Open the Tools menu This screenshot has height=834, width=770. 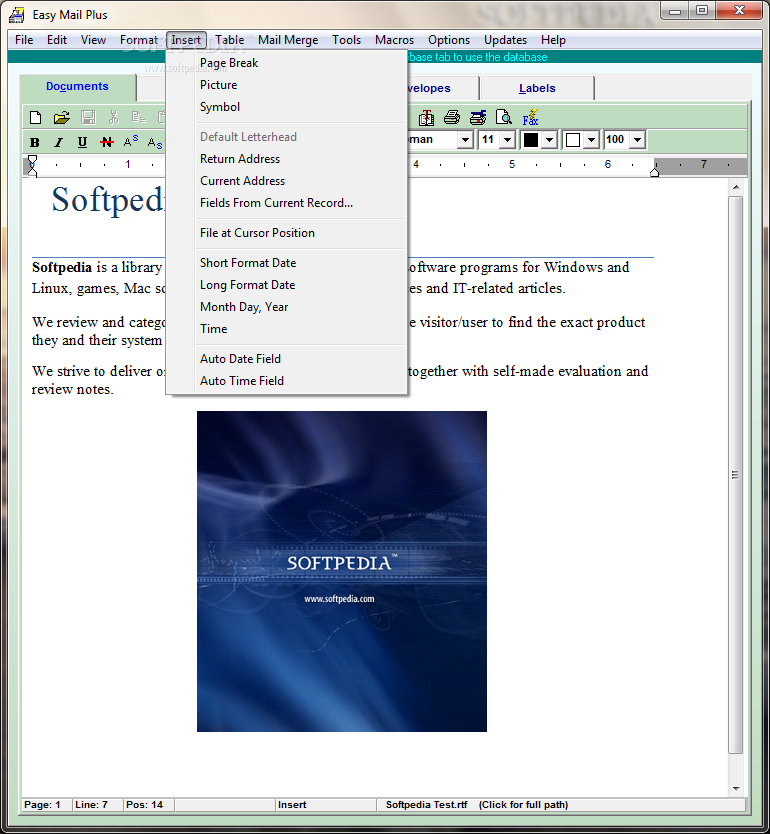pos(346,40)
